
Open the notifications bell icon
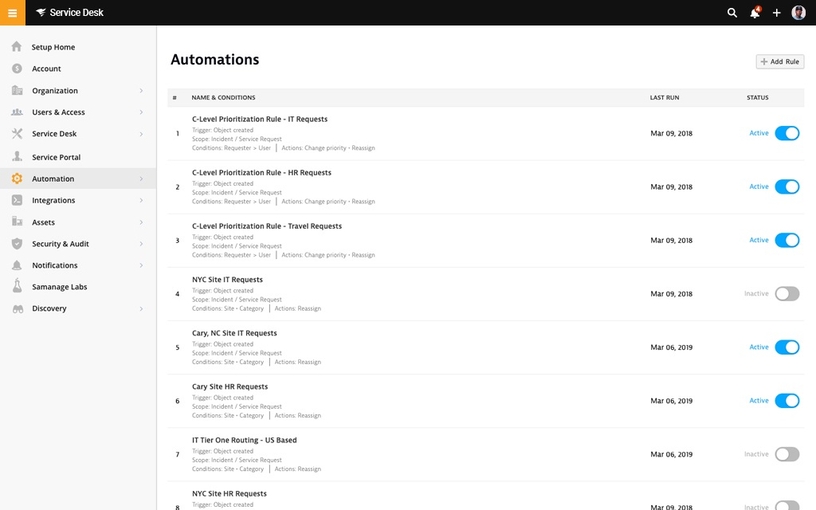click(x=755, y=13)
